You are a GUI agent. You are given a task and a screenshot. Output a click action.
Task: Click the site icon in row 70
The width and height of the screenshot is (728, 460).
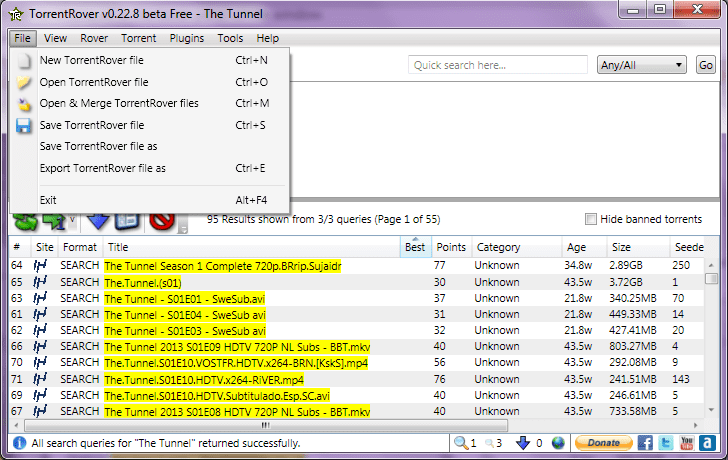point(40,363)
